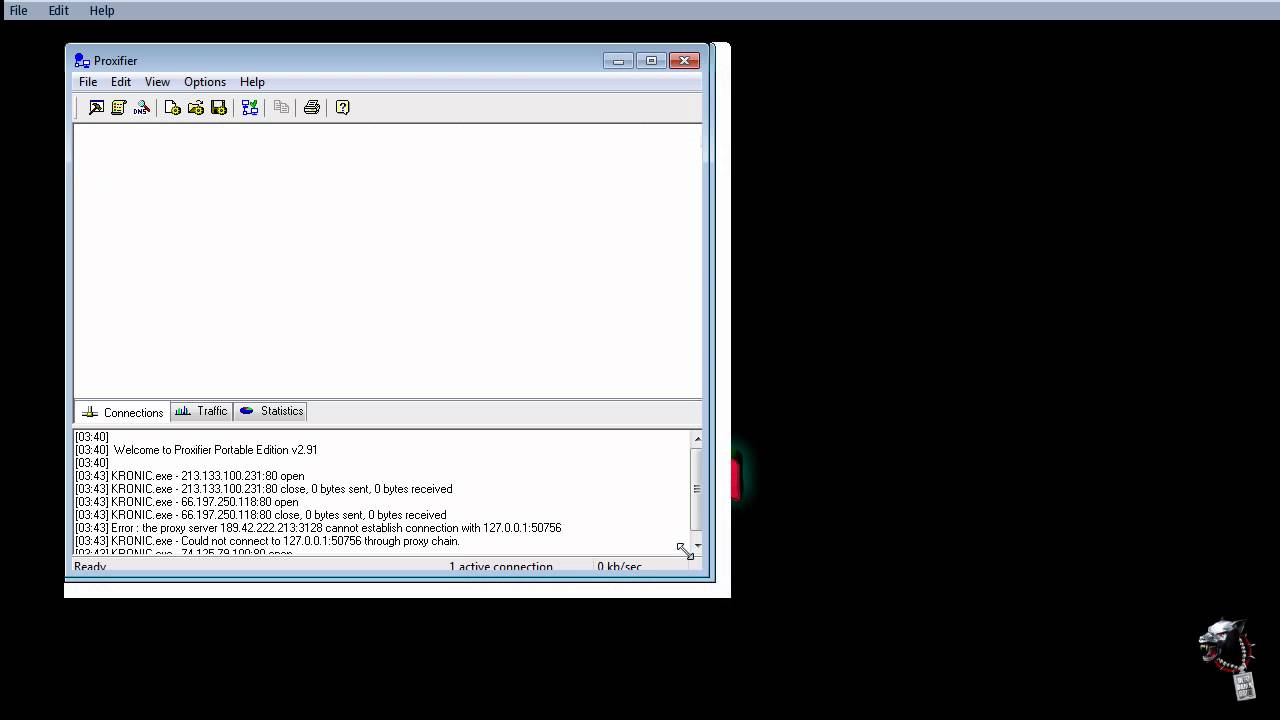Open Proxifier Help menu
Screen dimensions: 1280x720
pyautogui.click(x=252, y=82)
